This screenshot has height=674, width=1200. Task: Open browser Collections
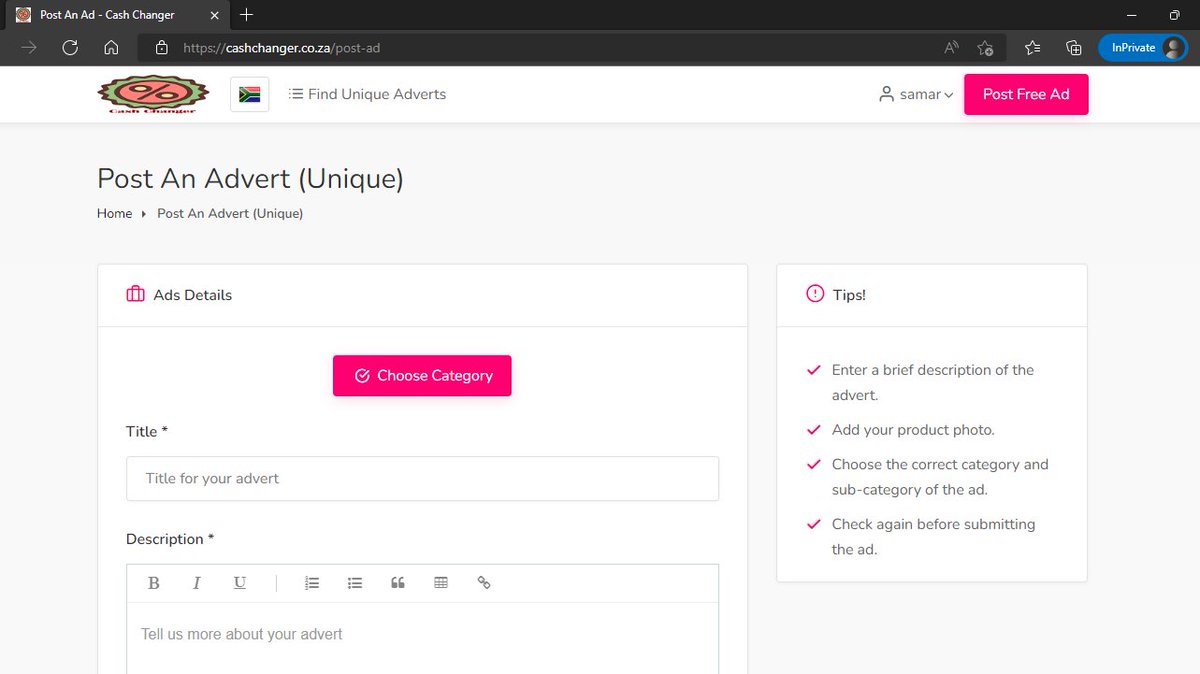pos(1073,47)
